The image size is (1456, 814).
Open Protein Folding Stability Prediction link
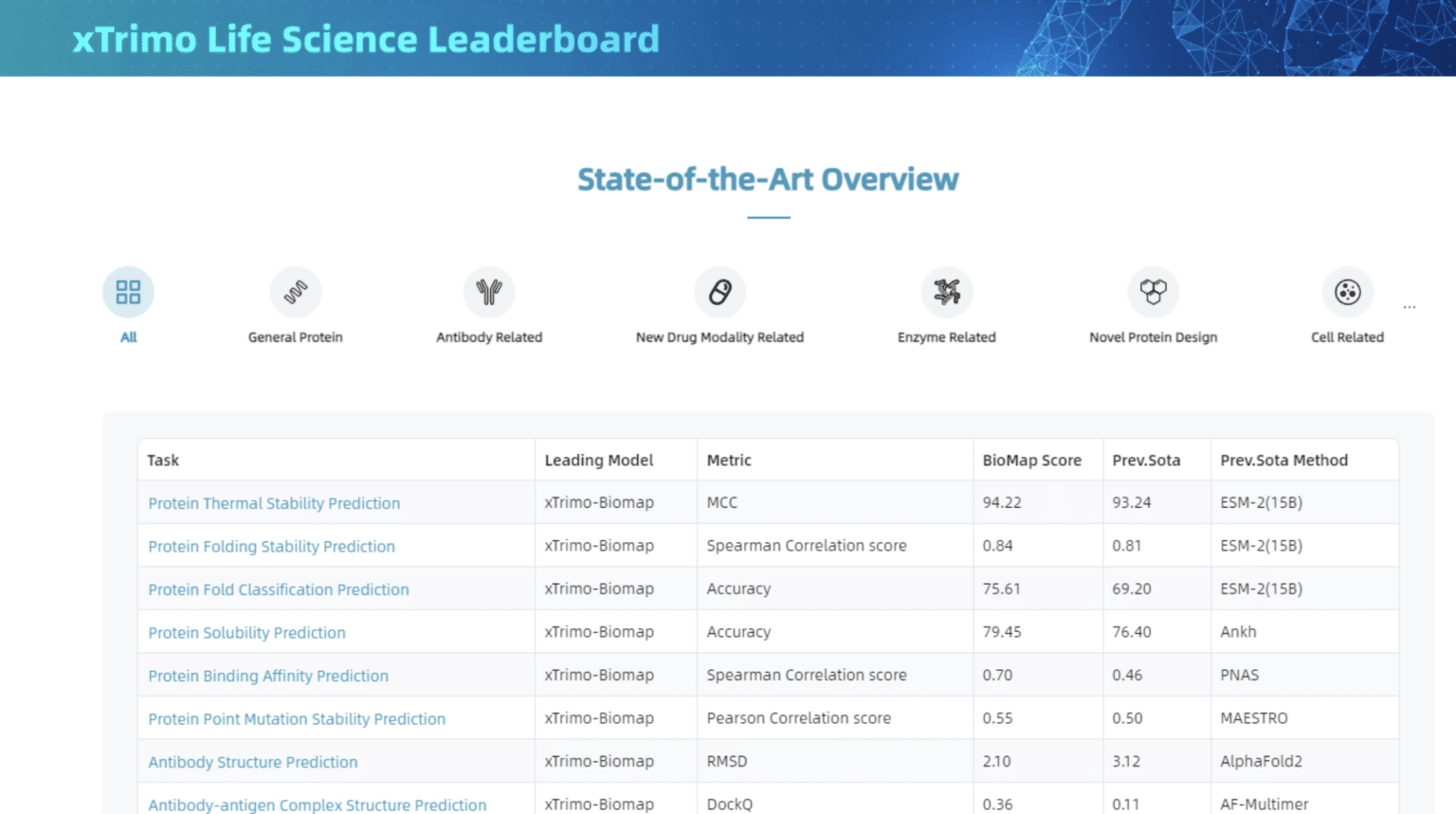click(x=271, y=547)
